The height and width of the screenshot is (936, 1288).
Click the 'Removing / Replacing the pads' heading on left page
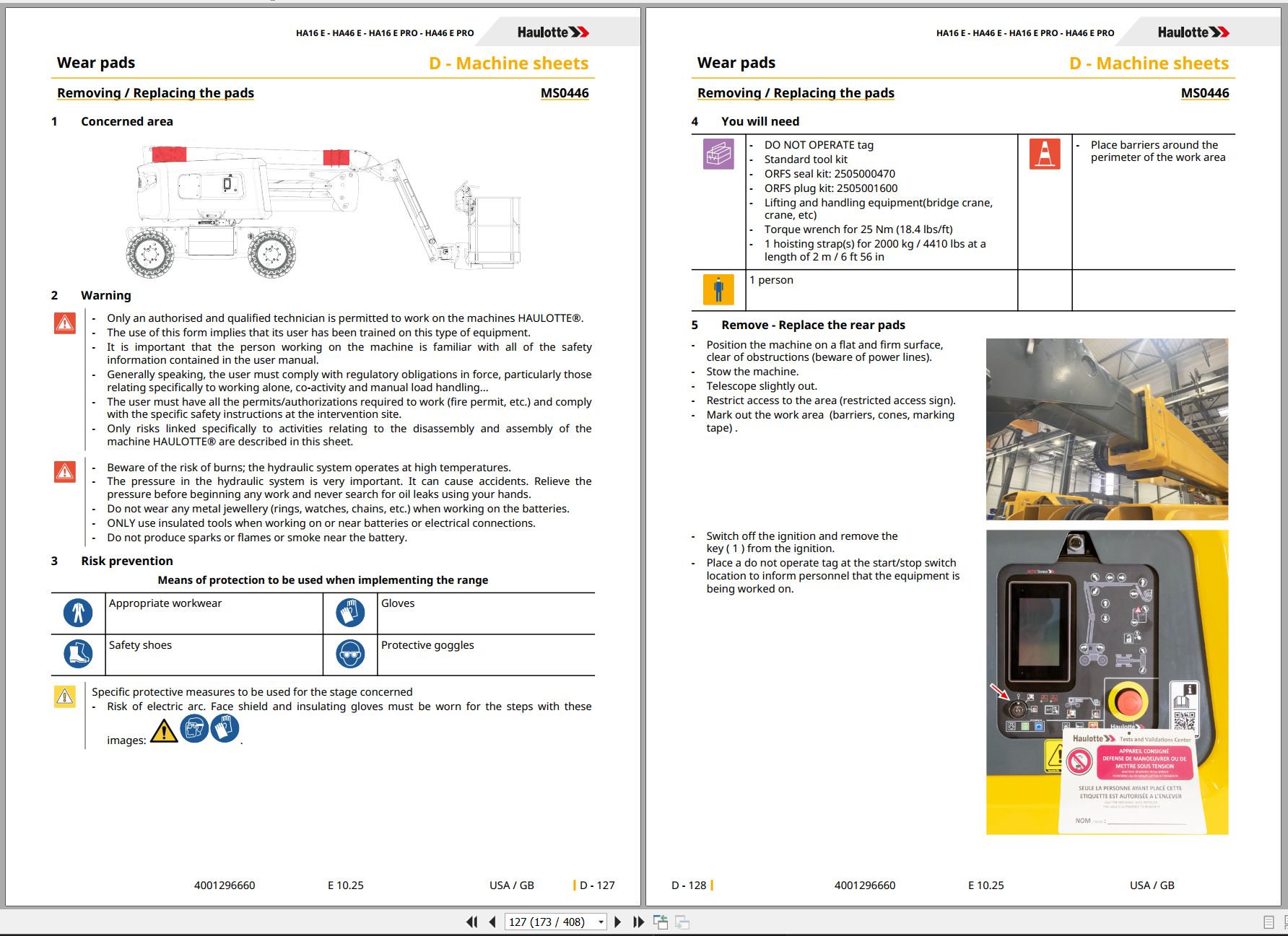pos(155,93)
